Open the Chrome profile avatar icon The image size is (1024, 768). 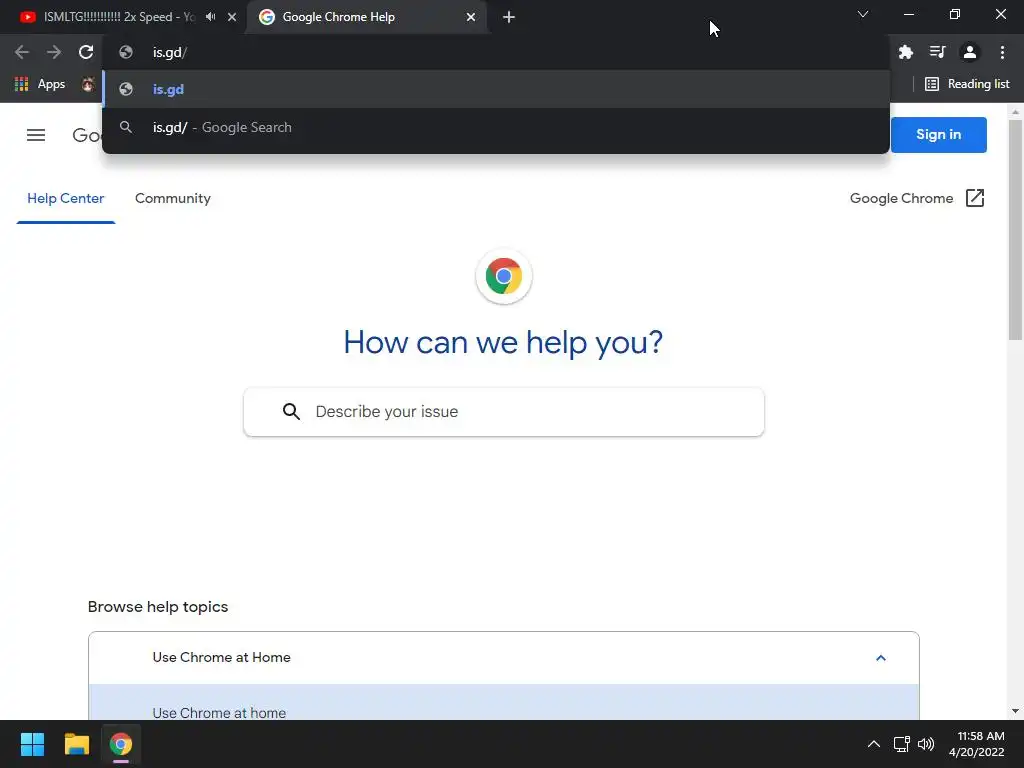click(x=970, y=52)
